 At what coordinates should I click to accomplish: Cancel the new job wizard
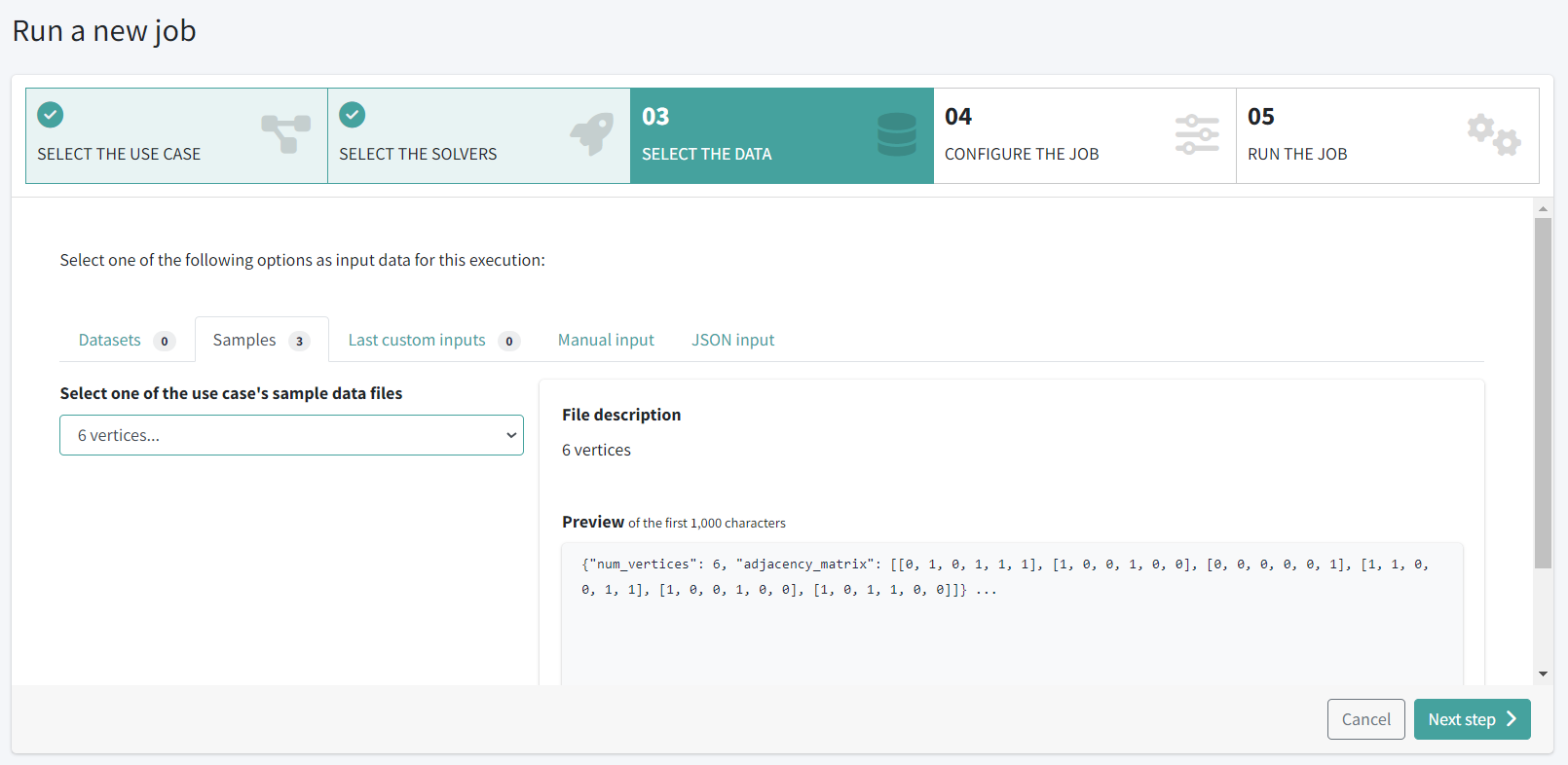[x=1365, y=719]
